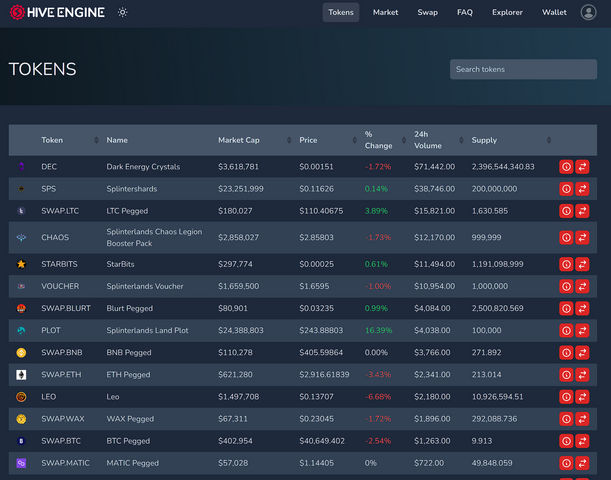
Task: Open the Explorer link
Action: [507, 12]
